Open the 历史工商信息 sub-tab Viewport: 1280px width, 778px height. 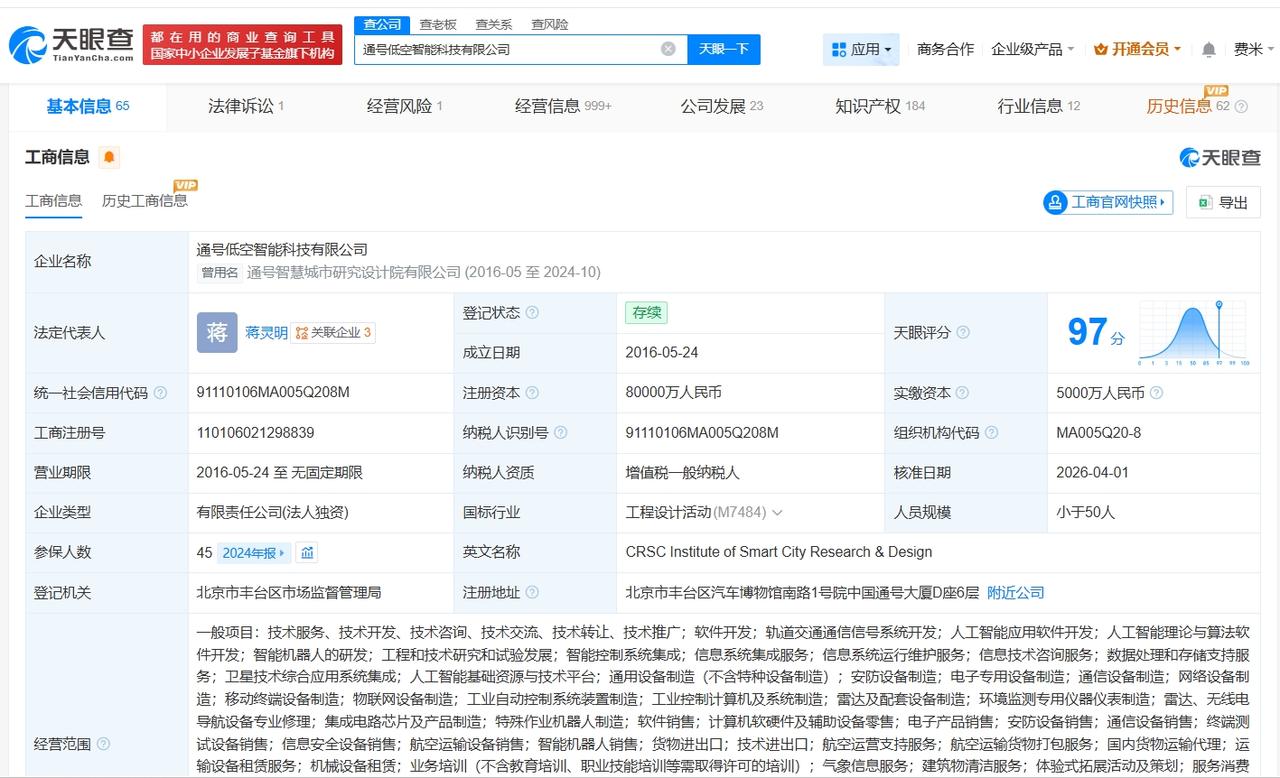coord(145,201)
